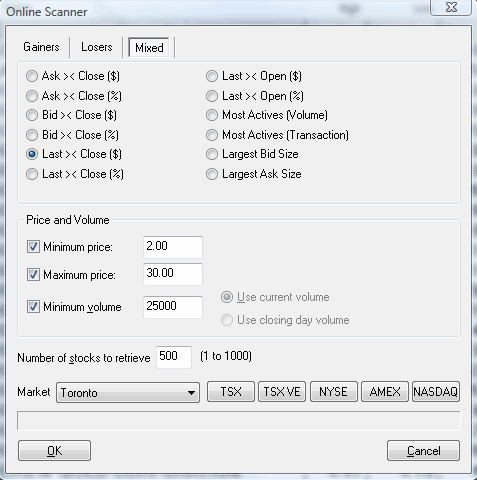Toggle the Maximum price checkbox

coord(33,275)
